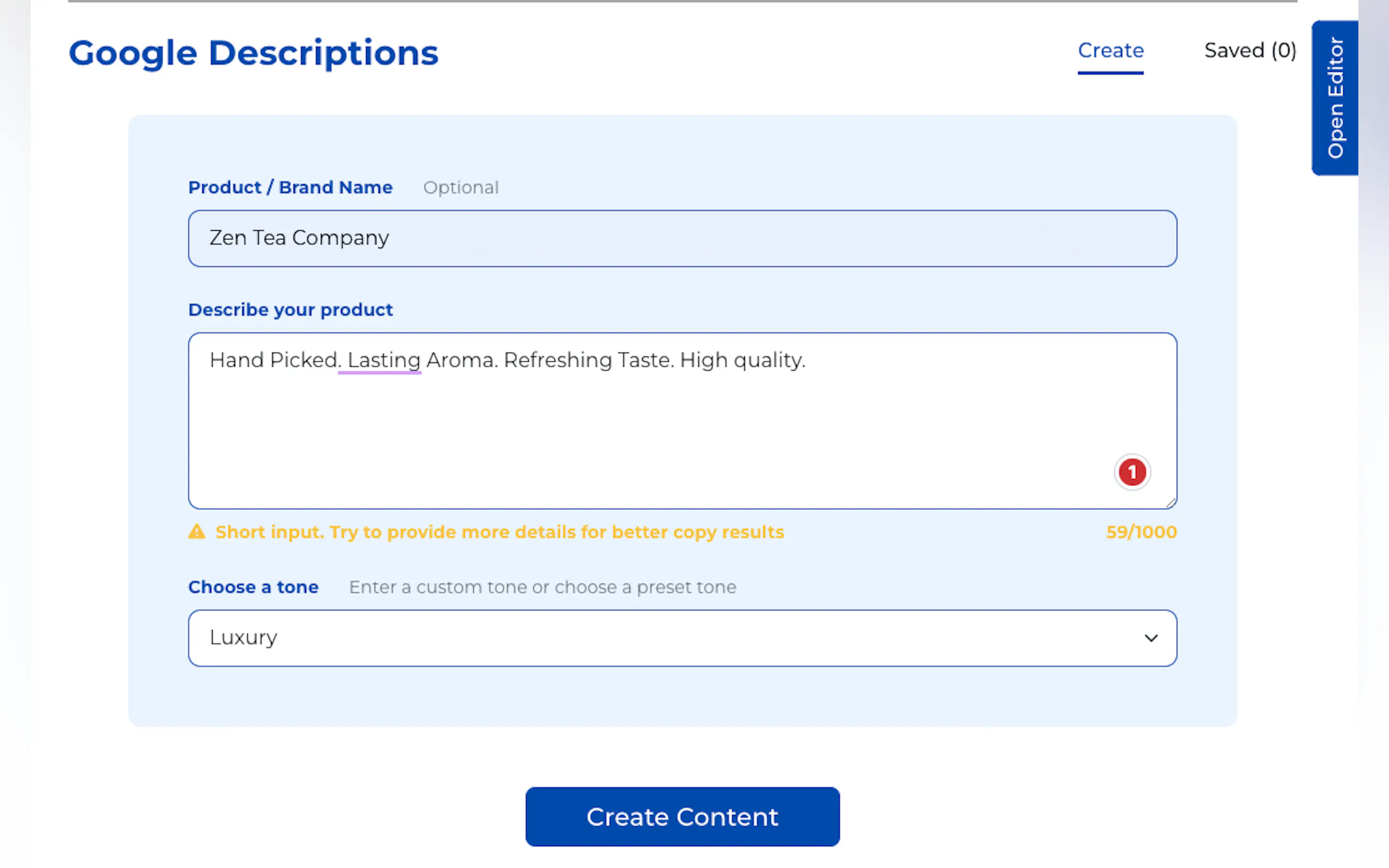The image size is (1389, 868).
Task: Click the red grammar checker badge
Action: 1132,472
